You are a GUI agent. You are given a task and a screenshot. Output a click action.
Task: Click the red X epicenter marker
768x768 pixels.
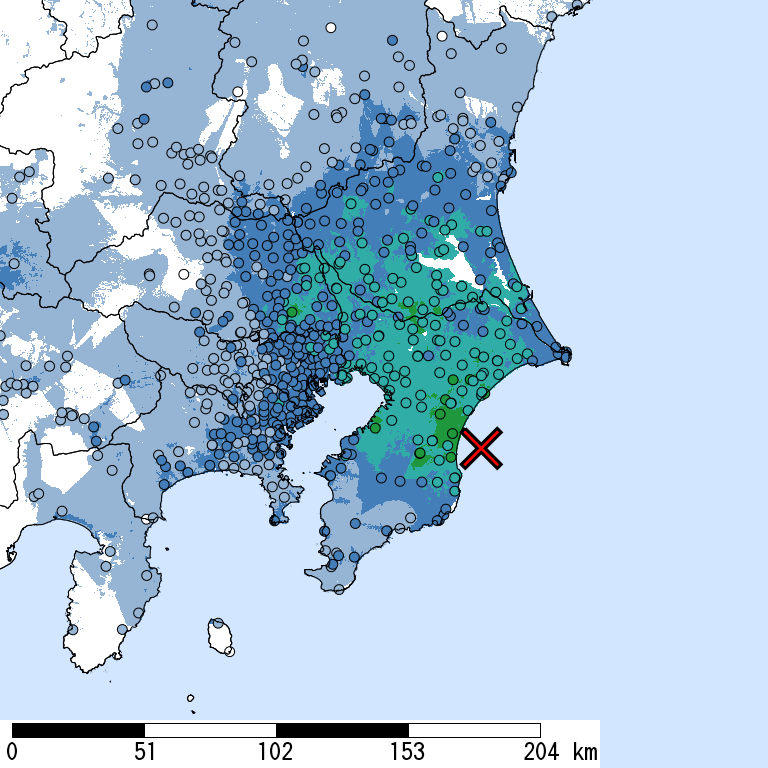pyautogui.click(x=481, y=448)
